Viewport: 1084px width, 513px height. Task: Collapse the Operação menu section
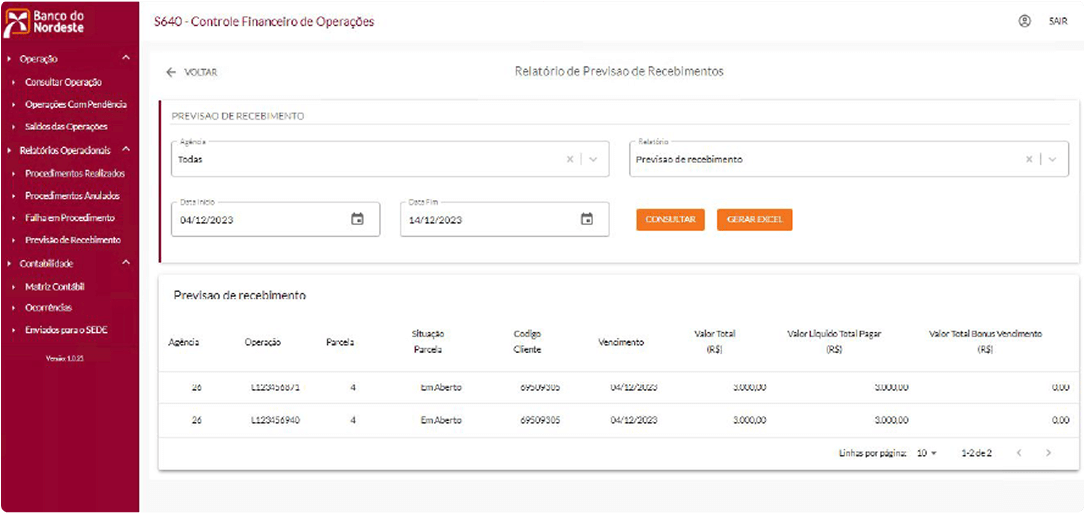tap(126, 59)
